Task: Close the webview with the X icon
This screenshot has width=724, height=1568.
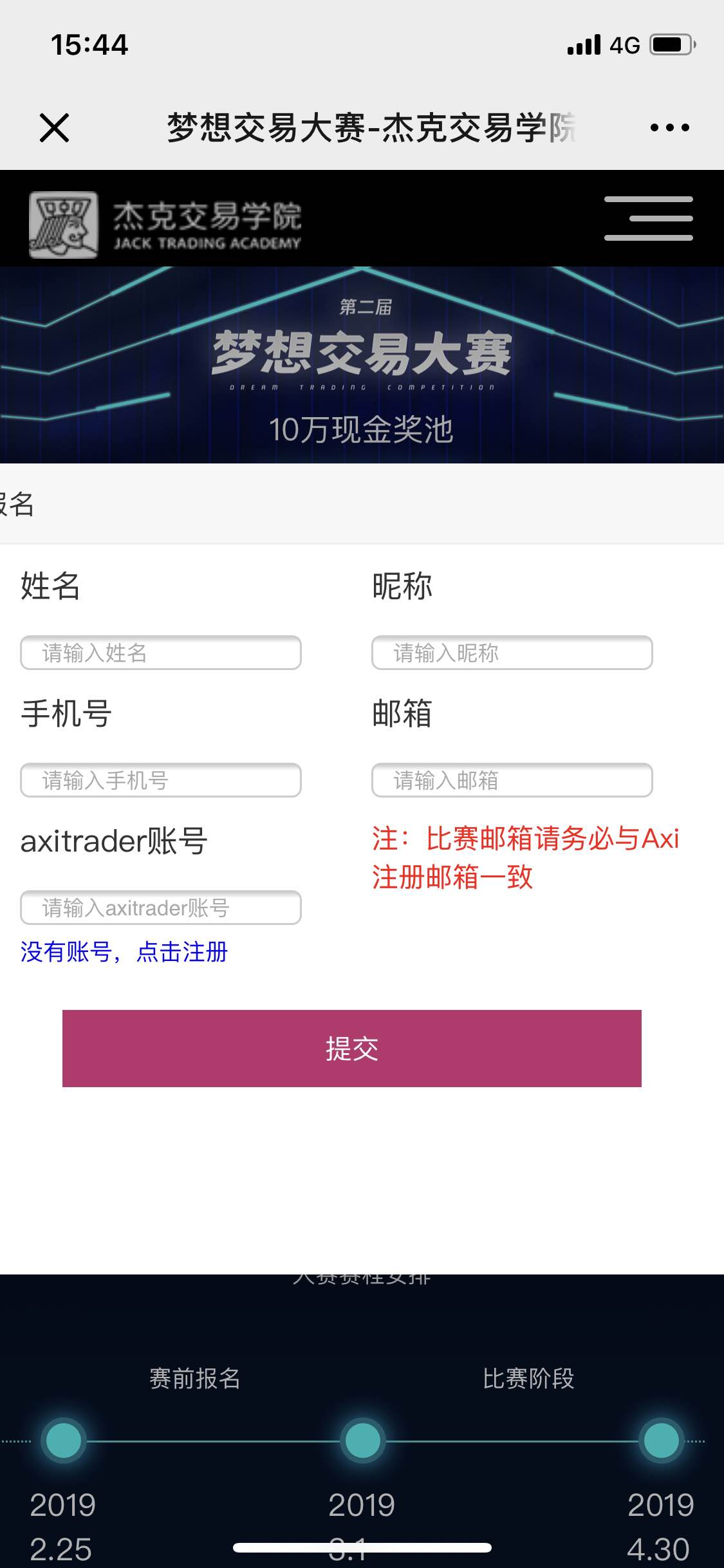Action: point(54,127)
